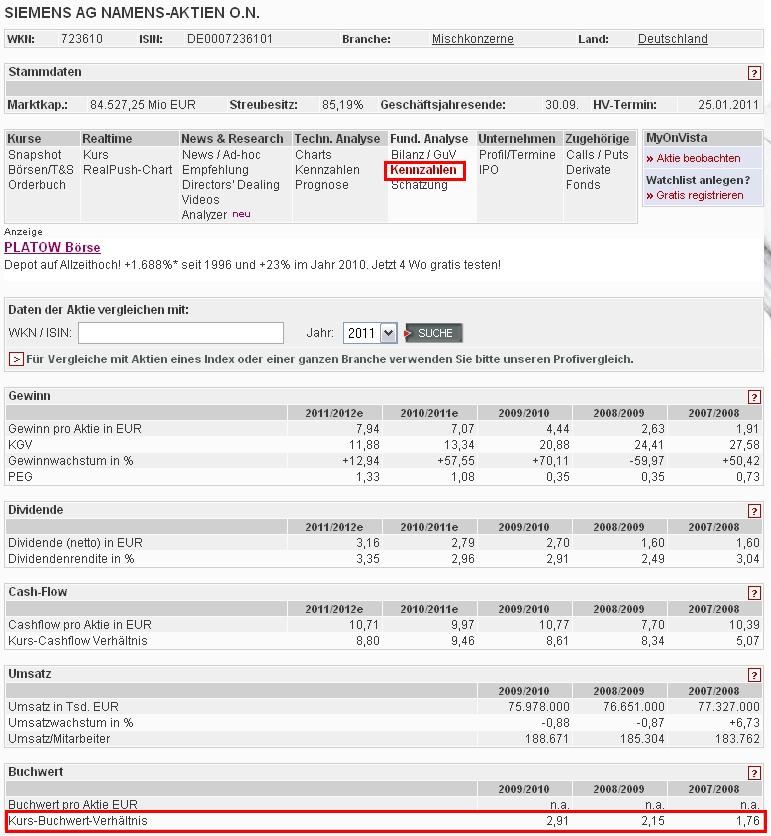Click the Kurs-Cashflow Verhältnis label
This screenshot has height=836, width=771.
point(78,640)
